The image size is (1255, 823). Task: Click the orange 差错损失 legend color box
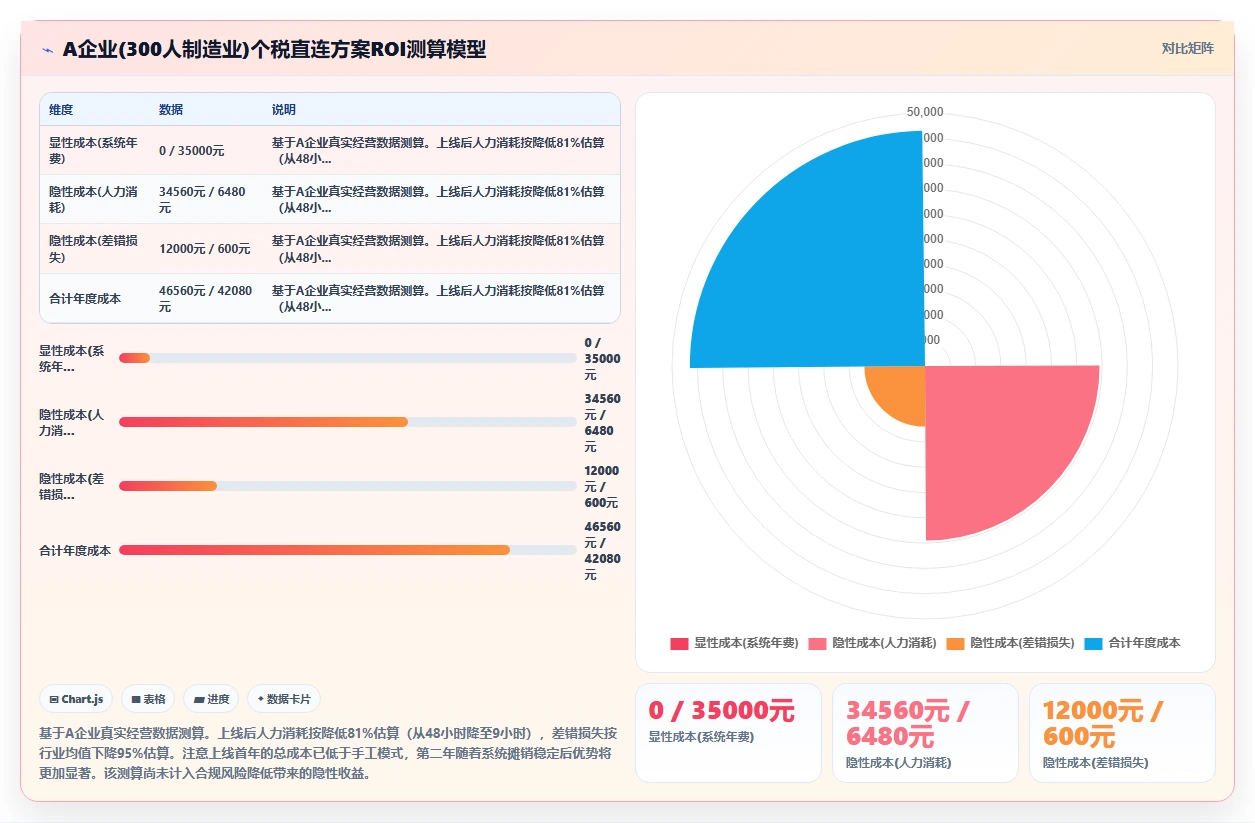pyautogui.click(x=956, y=643)
